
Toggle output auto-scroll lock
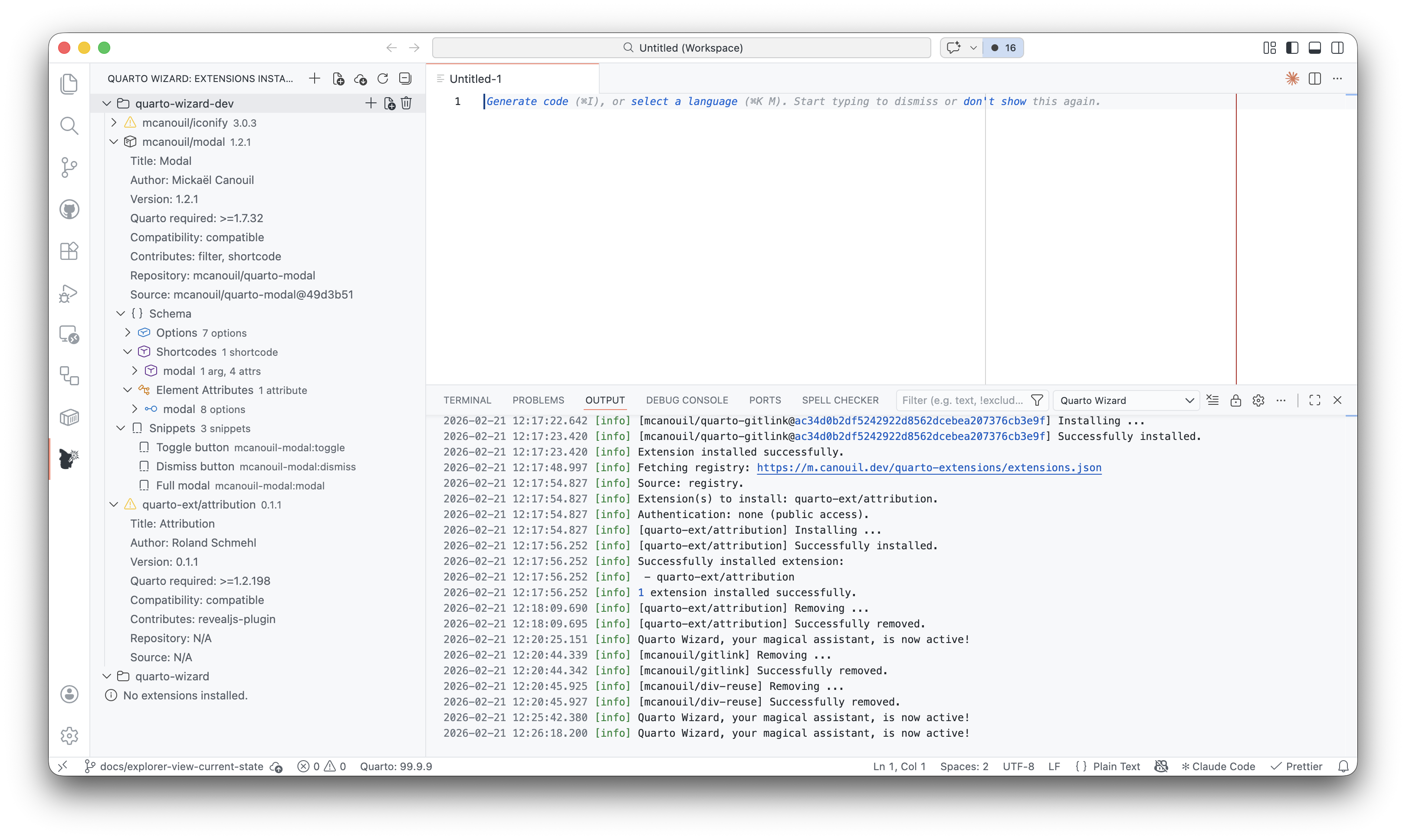pos(1235,400)
